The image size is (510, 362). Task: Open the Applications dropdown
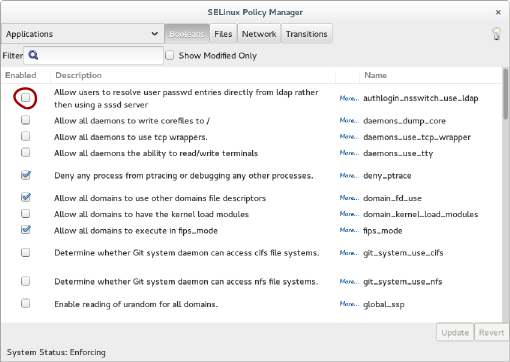point(82,34)
